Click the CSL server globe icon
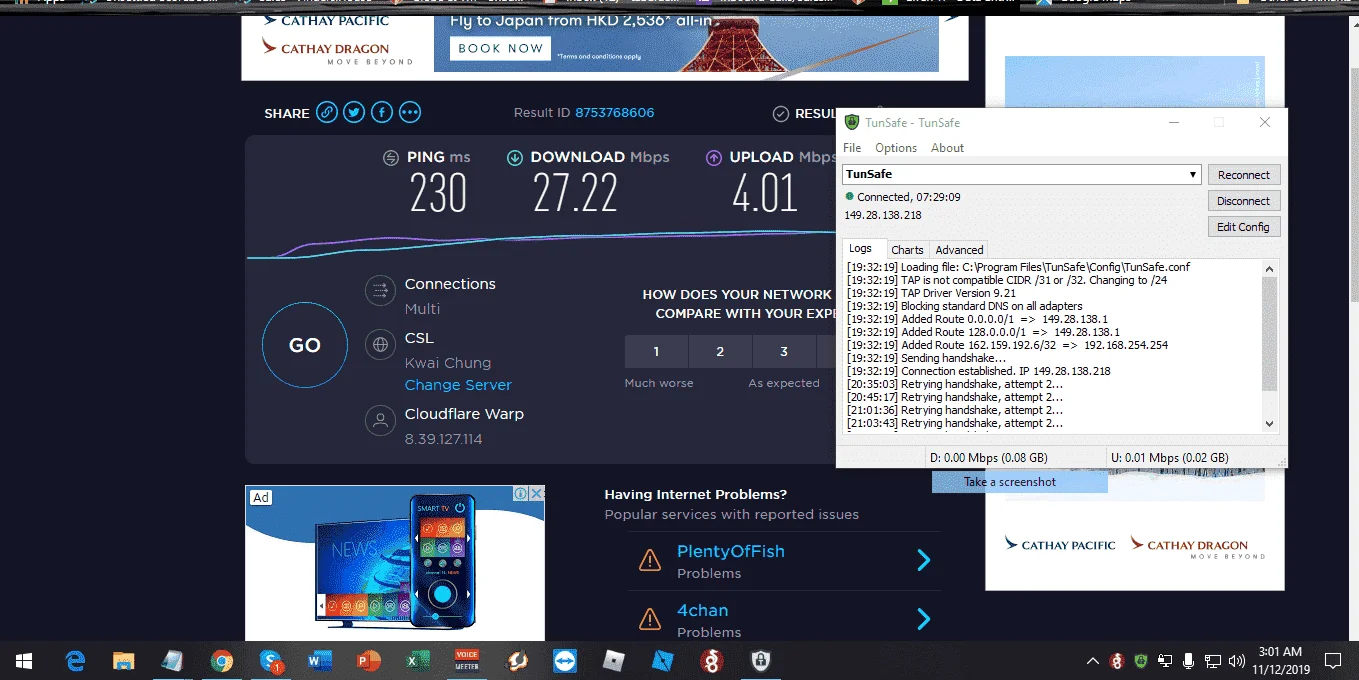The width and height of the screenshot is (1359, 680). [380, 345]
